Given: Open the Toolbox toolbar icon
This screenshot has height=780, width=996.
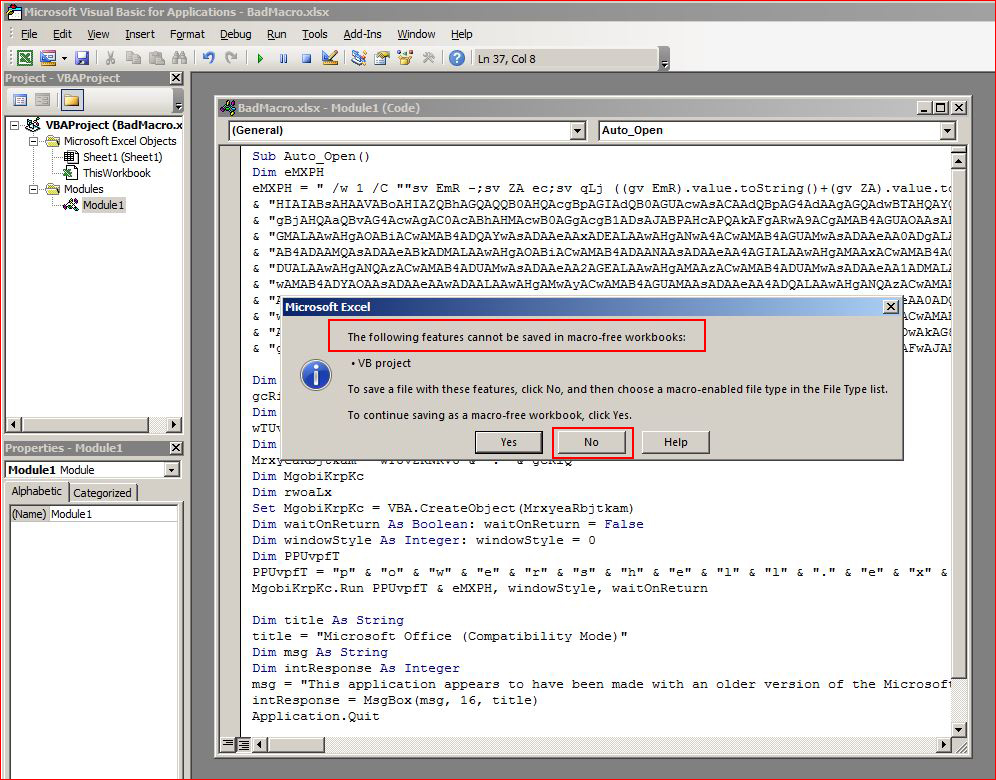Looking at the screenshot, I should click(428, 58).
